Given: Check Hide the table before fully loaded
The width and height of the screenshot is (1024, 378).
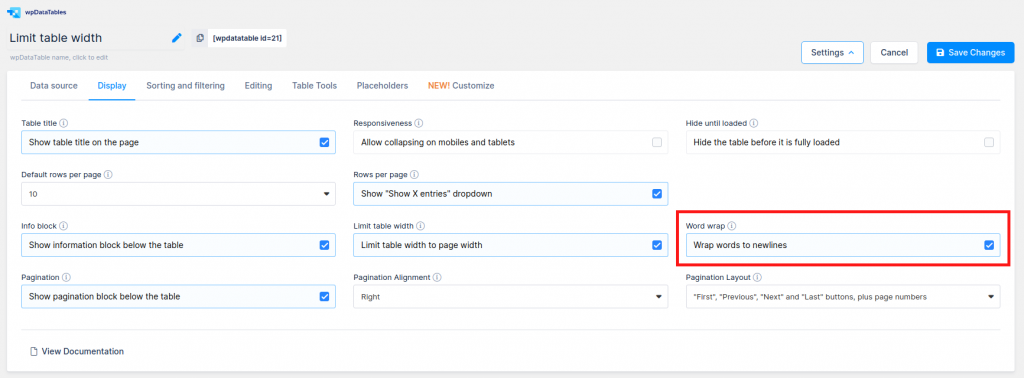Looking at the screenshot, I should click(989, 142).
